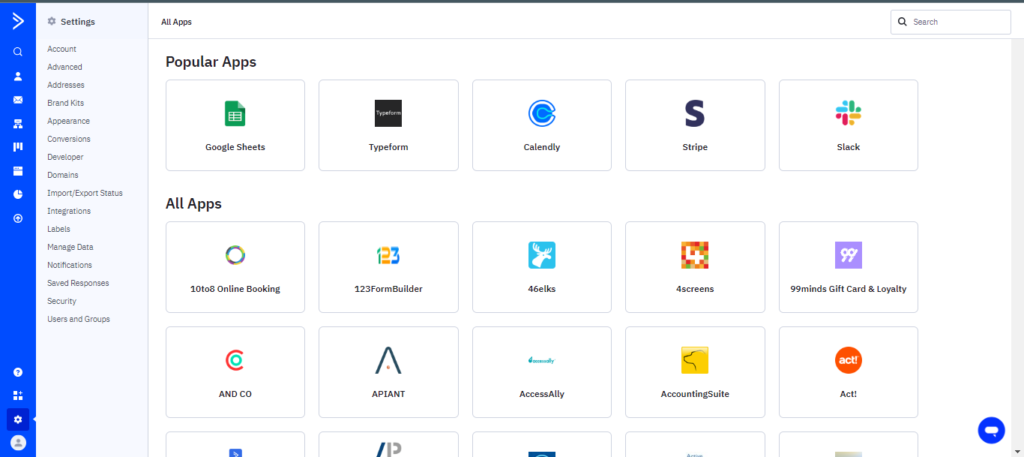Click the Slack logo icon
This screenshot has height=457, width=1024.
pyautogui.click(x=848, y=114)
